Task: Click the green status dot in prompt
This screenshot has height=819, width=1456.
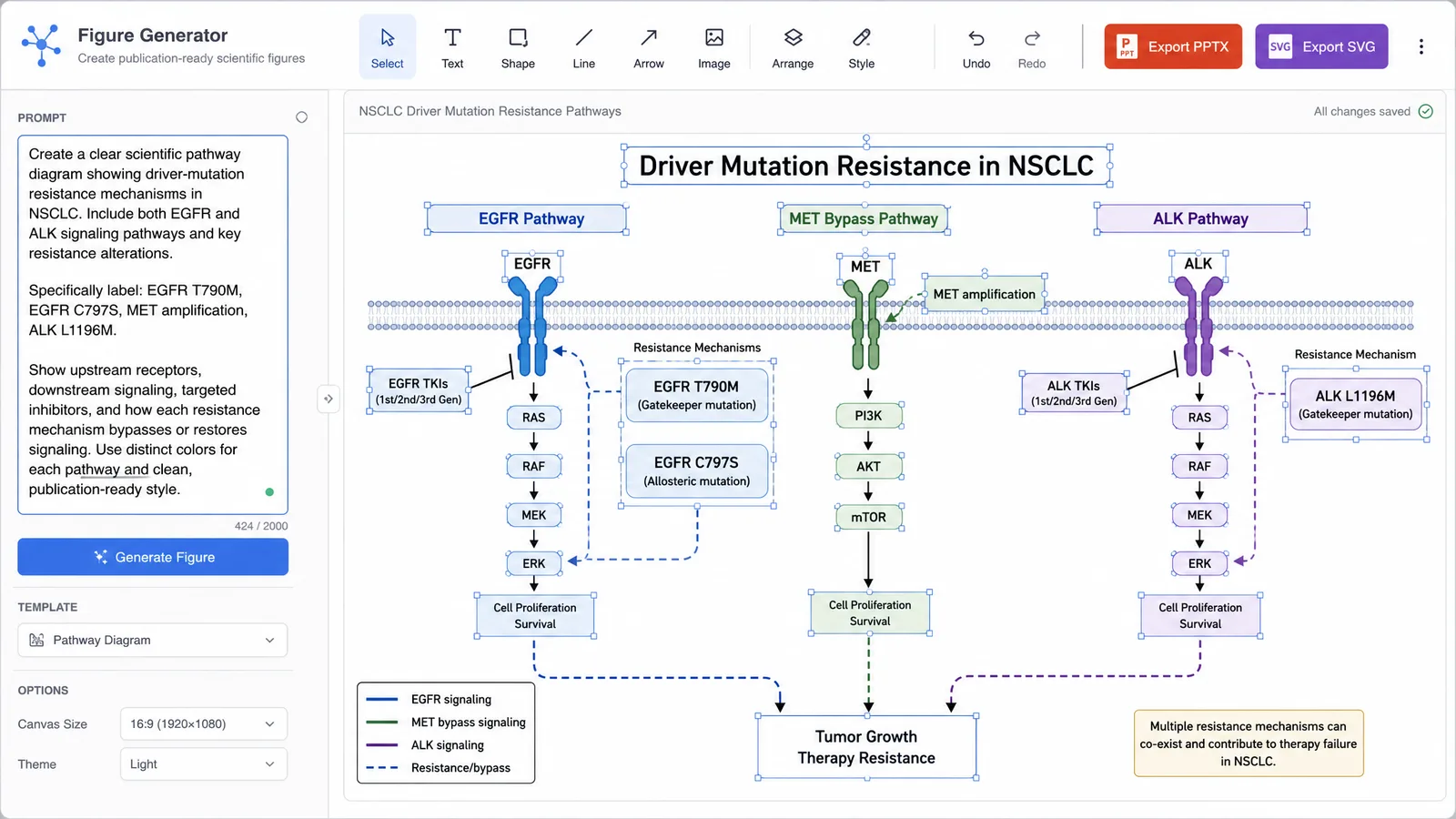Action: [269, 492]
